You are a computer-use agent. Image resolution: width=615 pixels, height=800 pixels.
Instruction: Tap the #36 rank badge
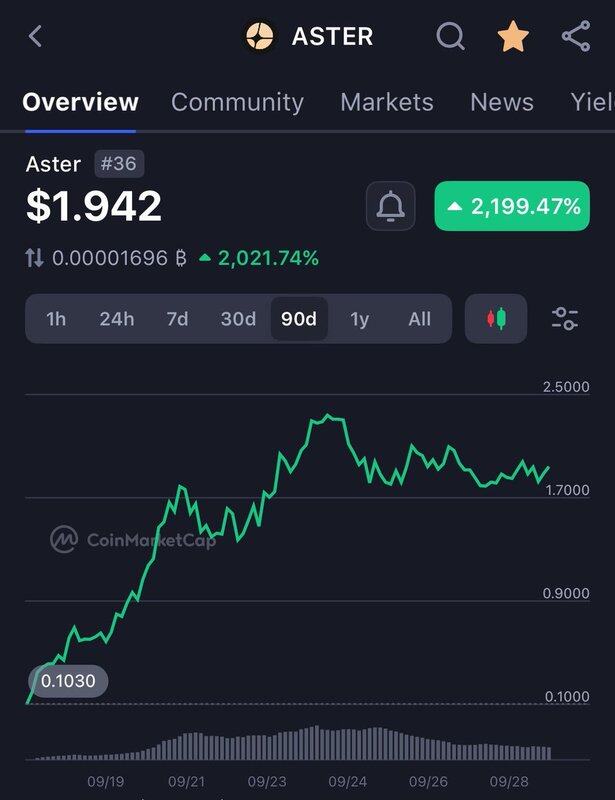pos(119,164)
